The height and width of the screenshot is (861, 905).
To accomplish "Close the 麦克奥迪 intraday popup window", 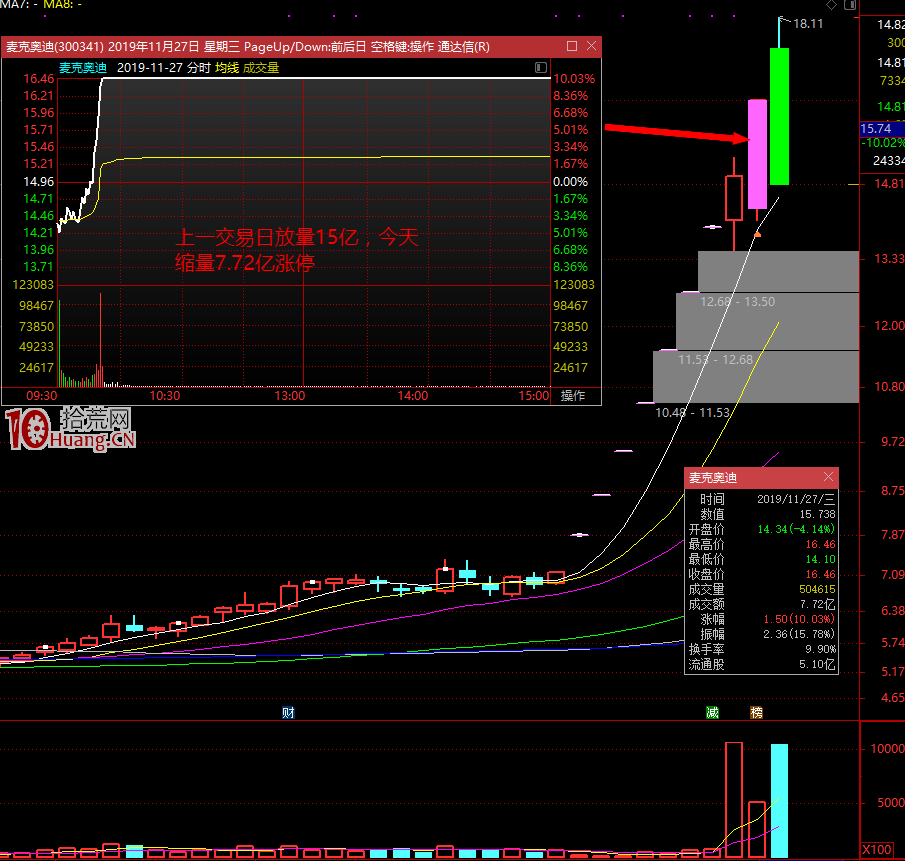I will pyautogui.click(x=591, y=46).
